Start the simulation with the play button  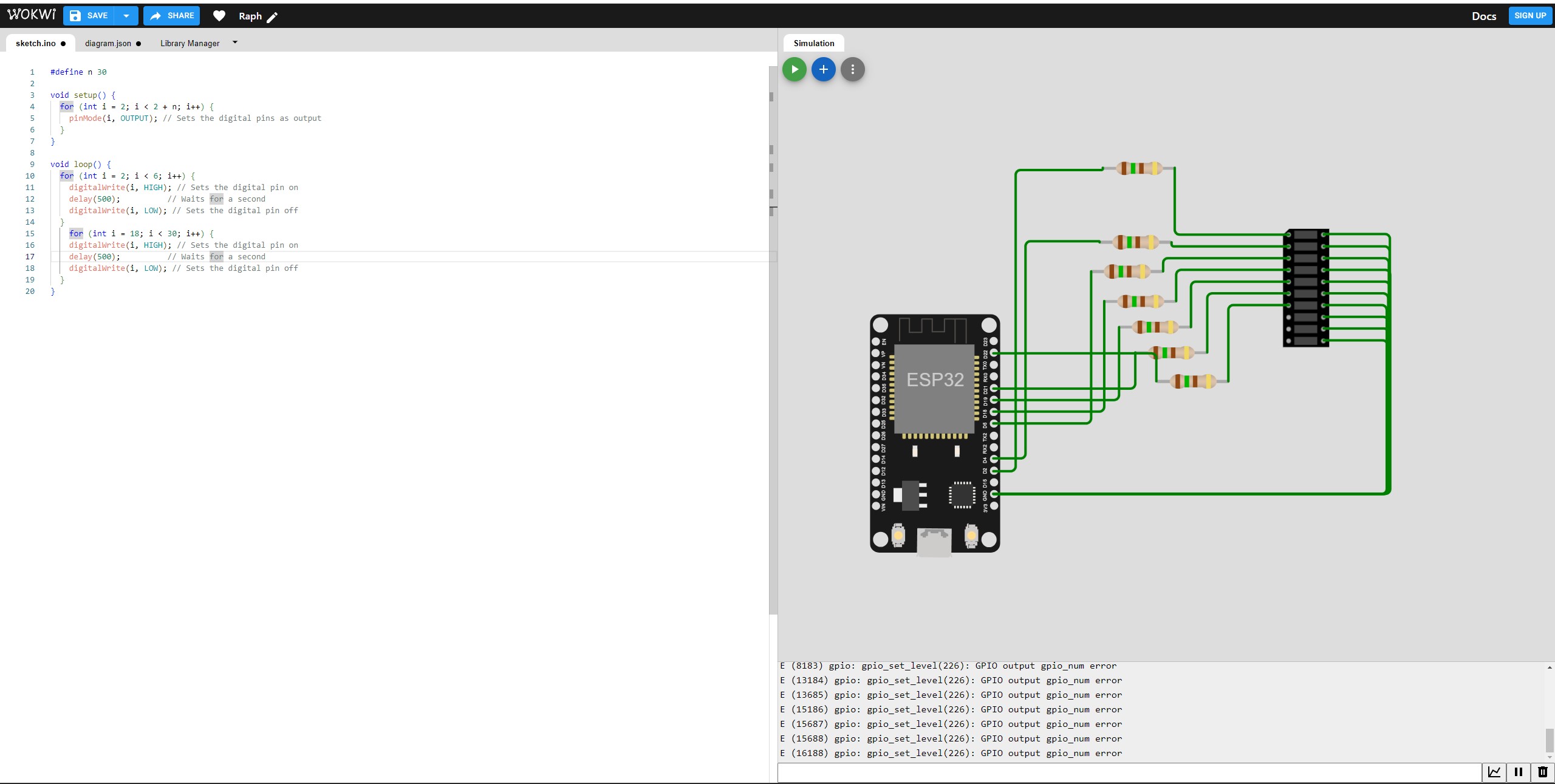(x=795, y=69)
